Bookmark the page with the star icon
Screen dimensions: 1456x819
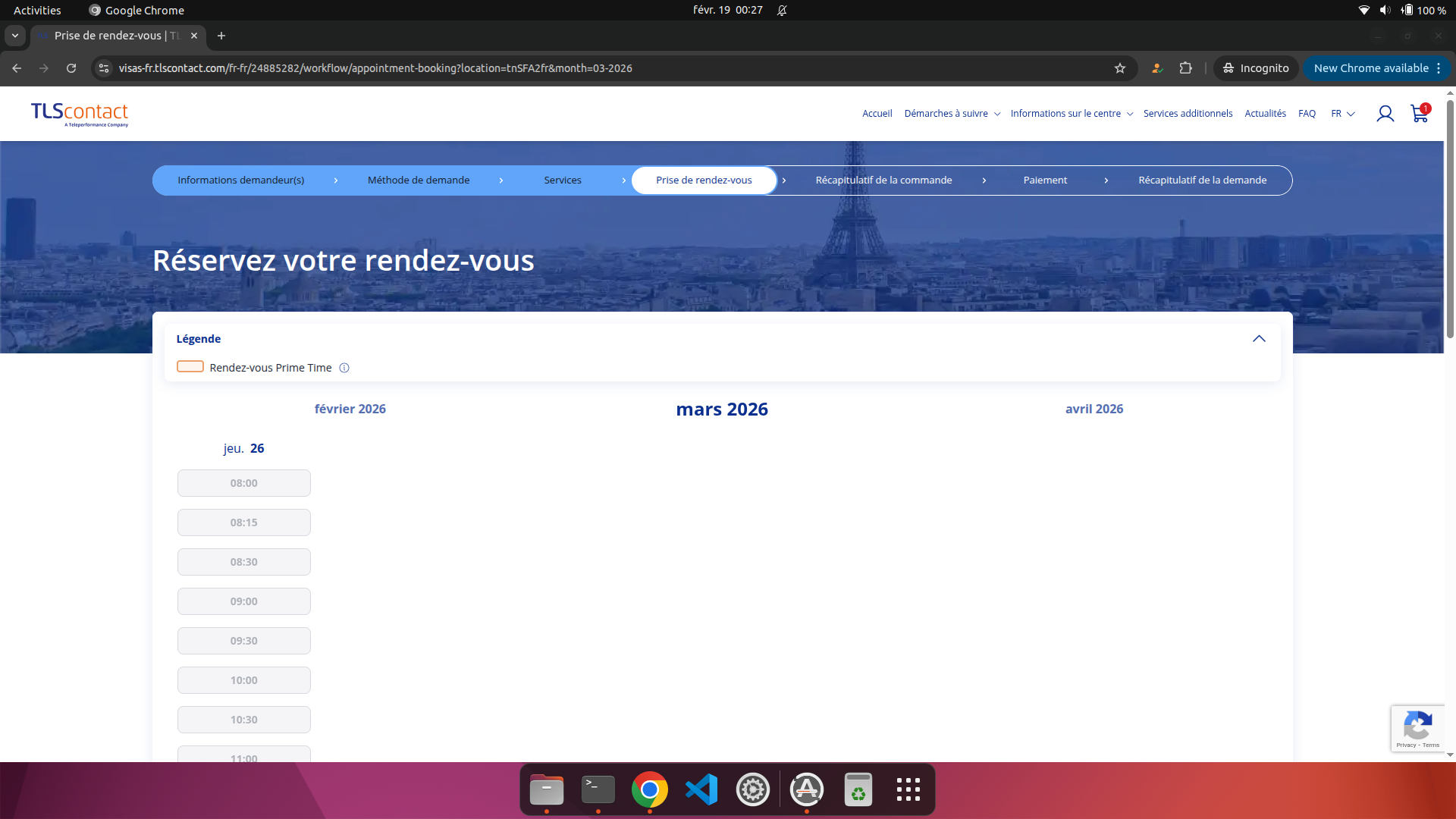[1120, 68]
